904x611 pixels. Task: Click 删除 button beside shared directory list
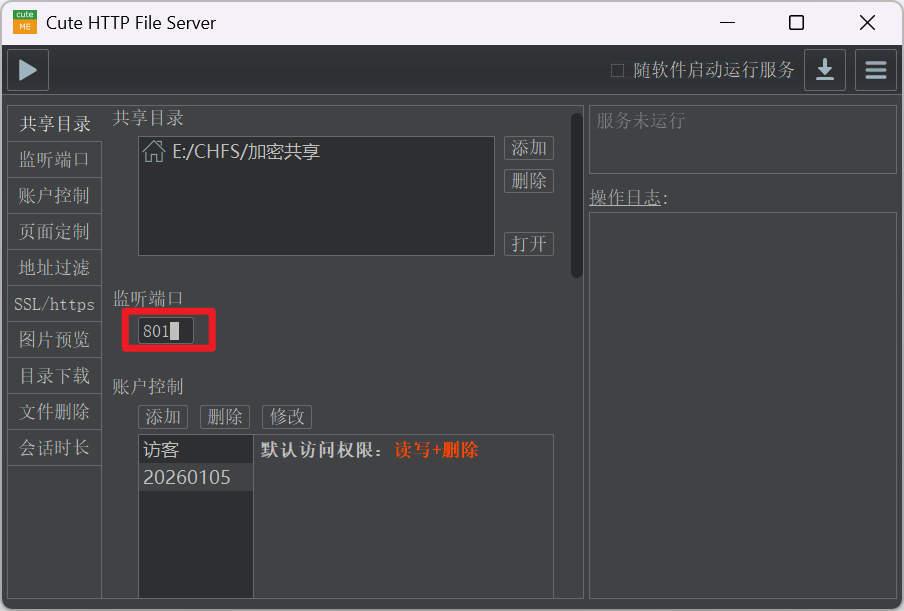click(529, 181)
